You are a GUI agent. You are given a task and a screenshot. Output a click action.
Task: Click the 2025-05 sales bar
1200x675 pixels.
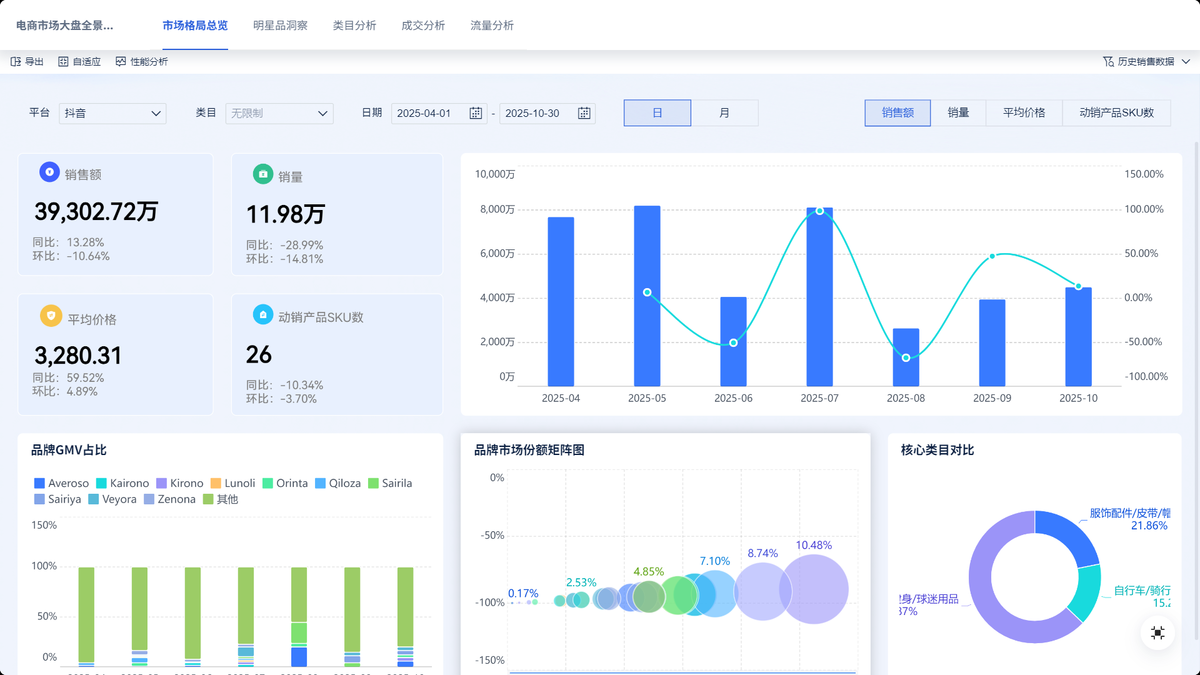[647, 296]
